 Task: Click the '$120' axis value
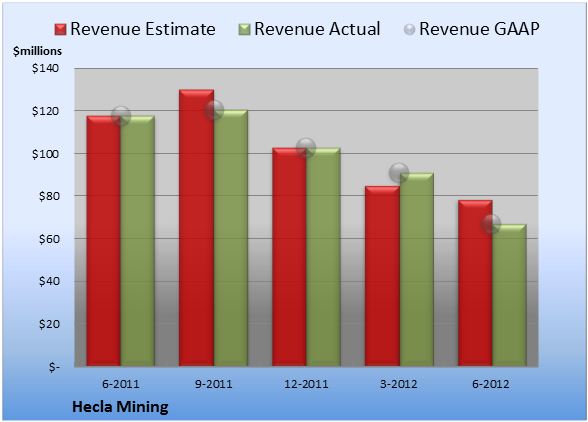[45, 111]
